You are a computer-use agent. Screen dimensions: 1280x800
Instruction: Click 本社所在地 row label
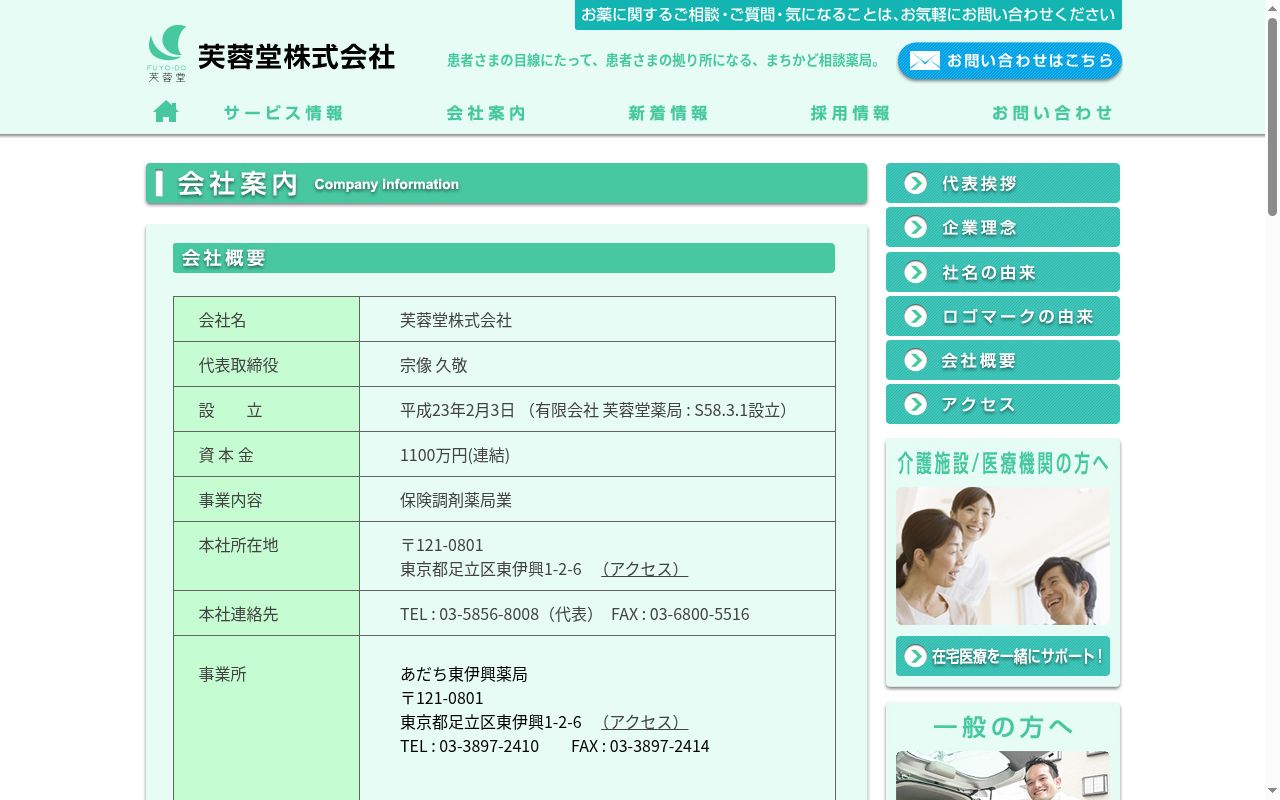pos(239,545)
